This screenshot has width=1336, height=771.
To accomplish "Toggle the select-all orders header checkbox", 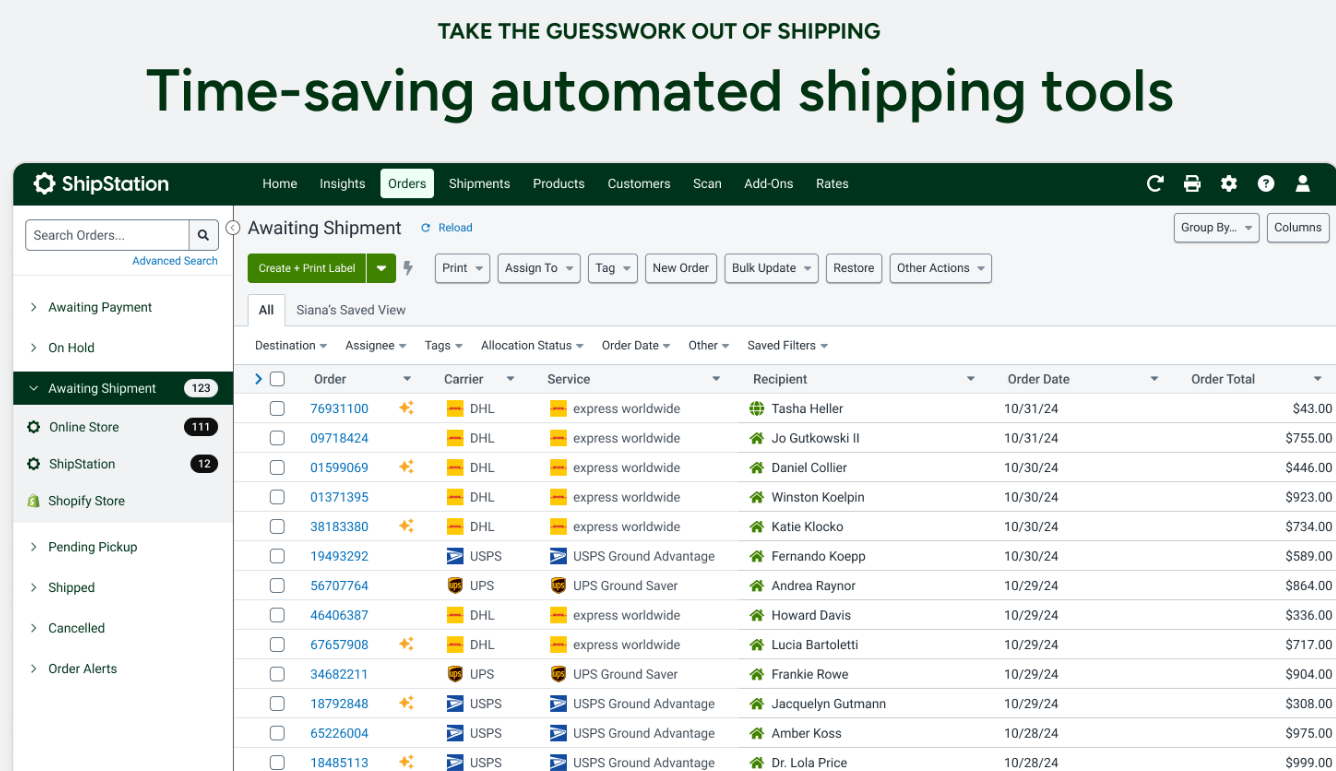I will 277,379.
